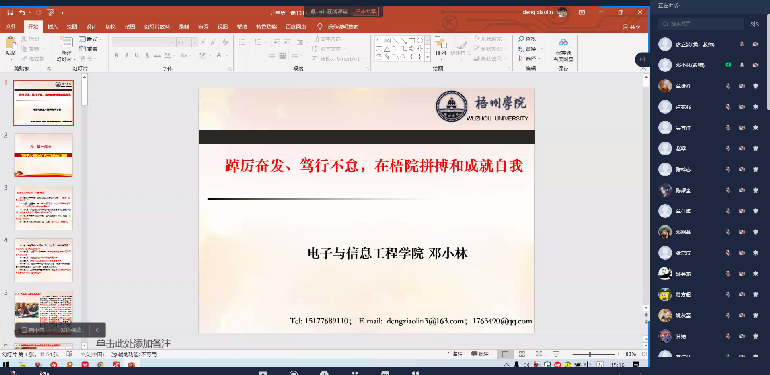770x375 pixels.
Task: Toggle Bold formatting
Action: point(116,55)
